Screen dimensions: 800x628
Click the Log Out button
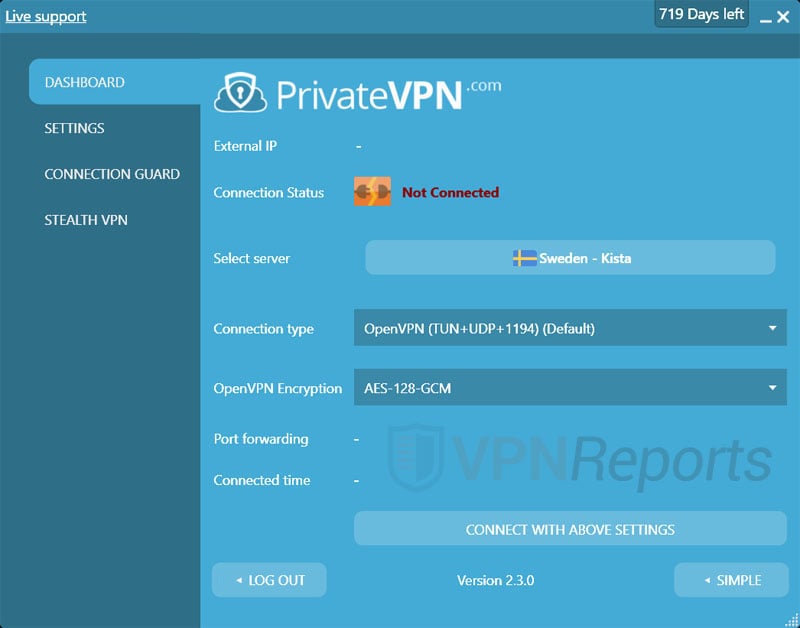coord(269,580)
